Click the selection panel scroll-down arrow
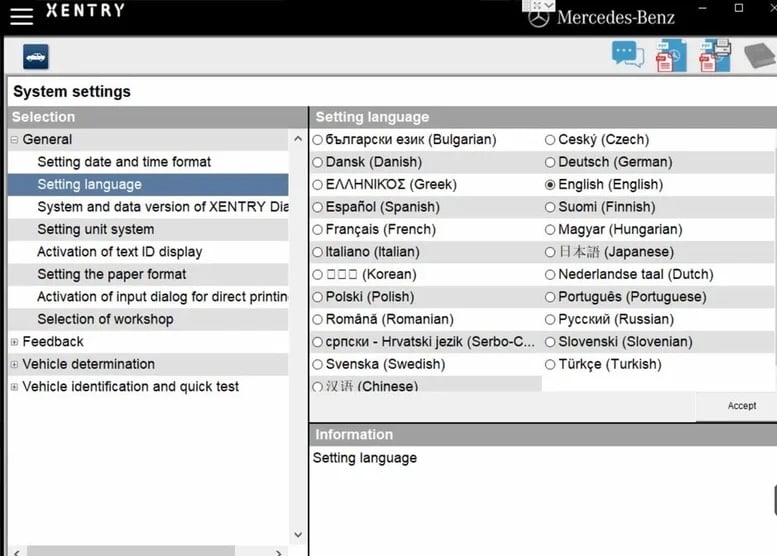 (298, 535)
